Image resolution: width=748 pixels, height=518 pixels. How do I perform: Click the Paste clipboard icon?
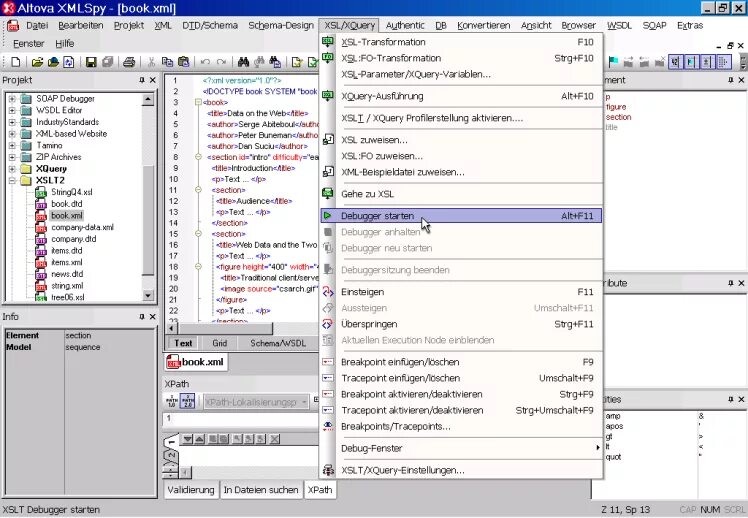pos(183,62)
